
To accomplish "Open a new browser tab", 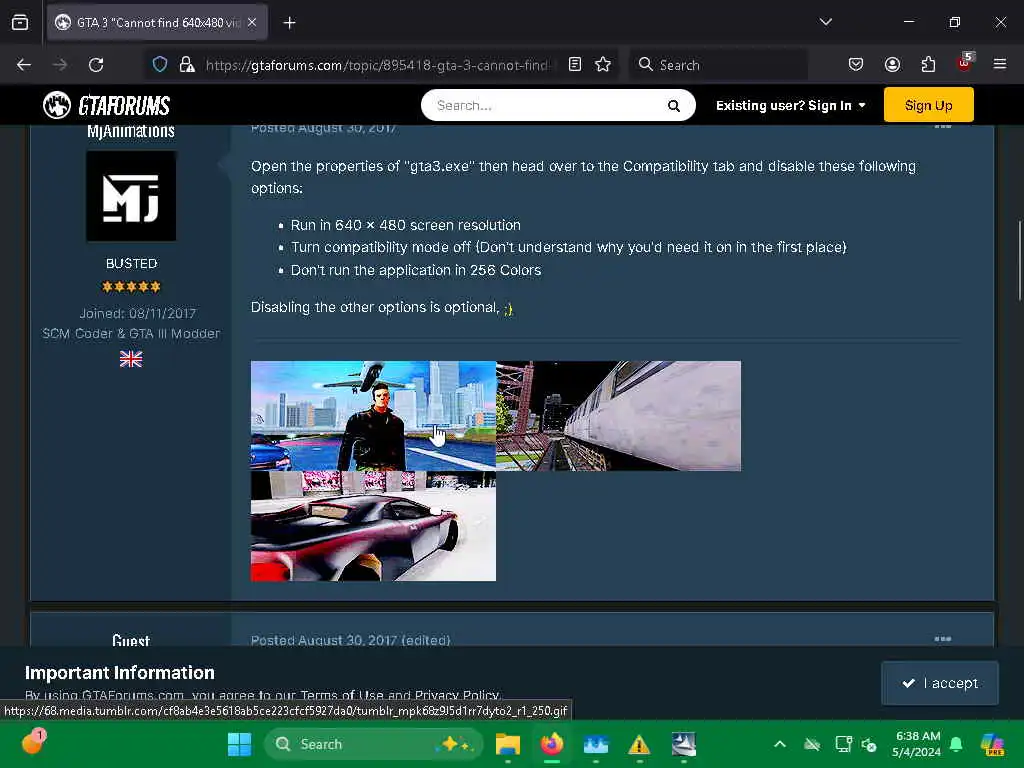I will (x=289, y=23).
